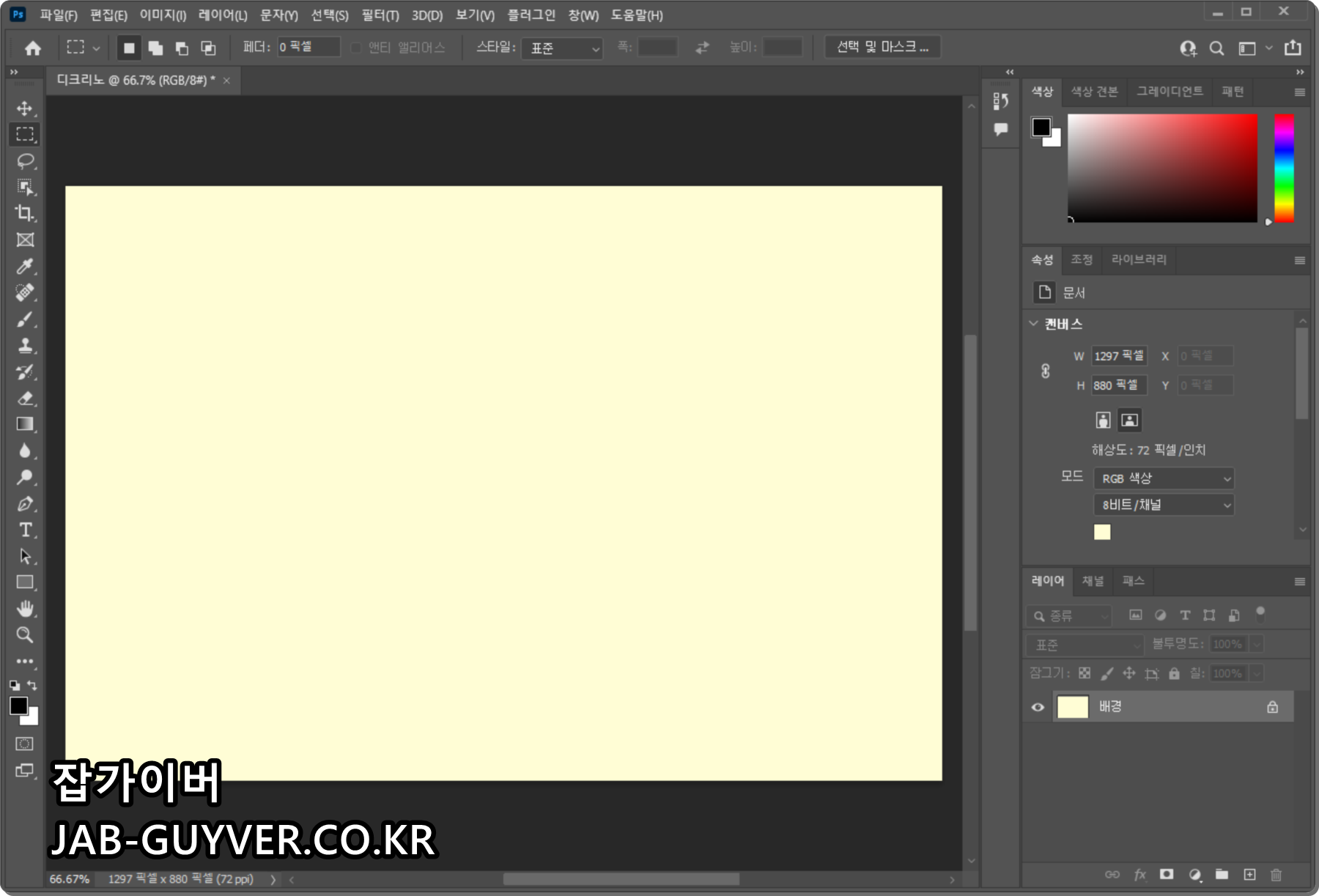
Task: Open the 필터(T) menu
Action: tap(380, 15)
